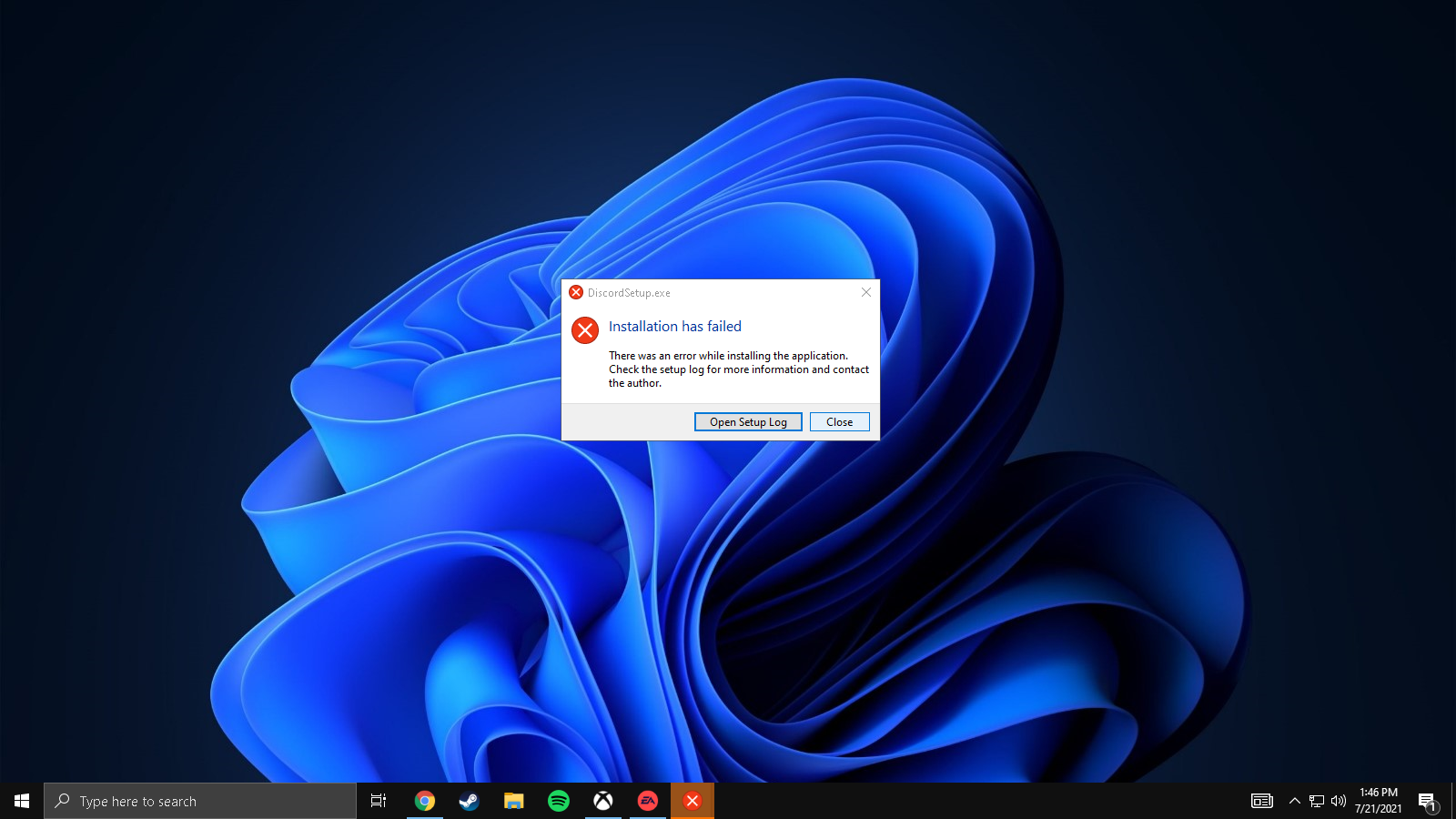Click the DiscordSetup.exe title bar icon
Image resolution: width=1456 pixels, height=819 pixels.
[576, 292]
